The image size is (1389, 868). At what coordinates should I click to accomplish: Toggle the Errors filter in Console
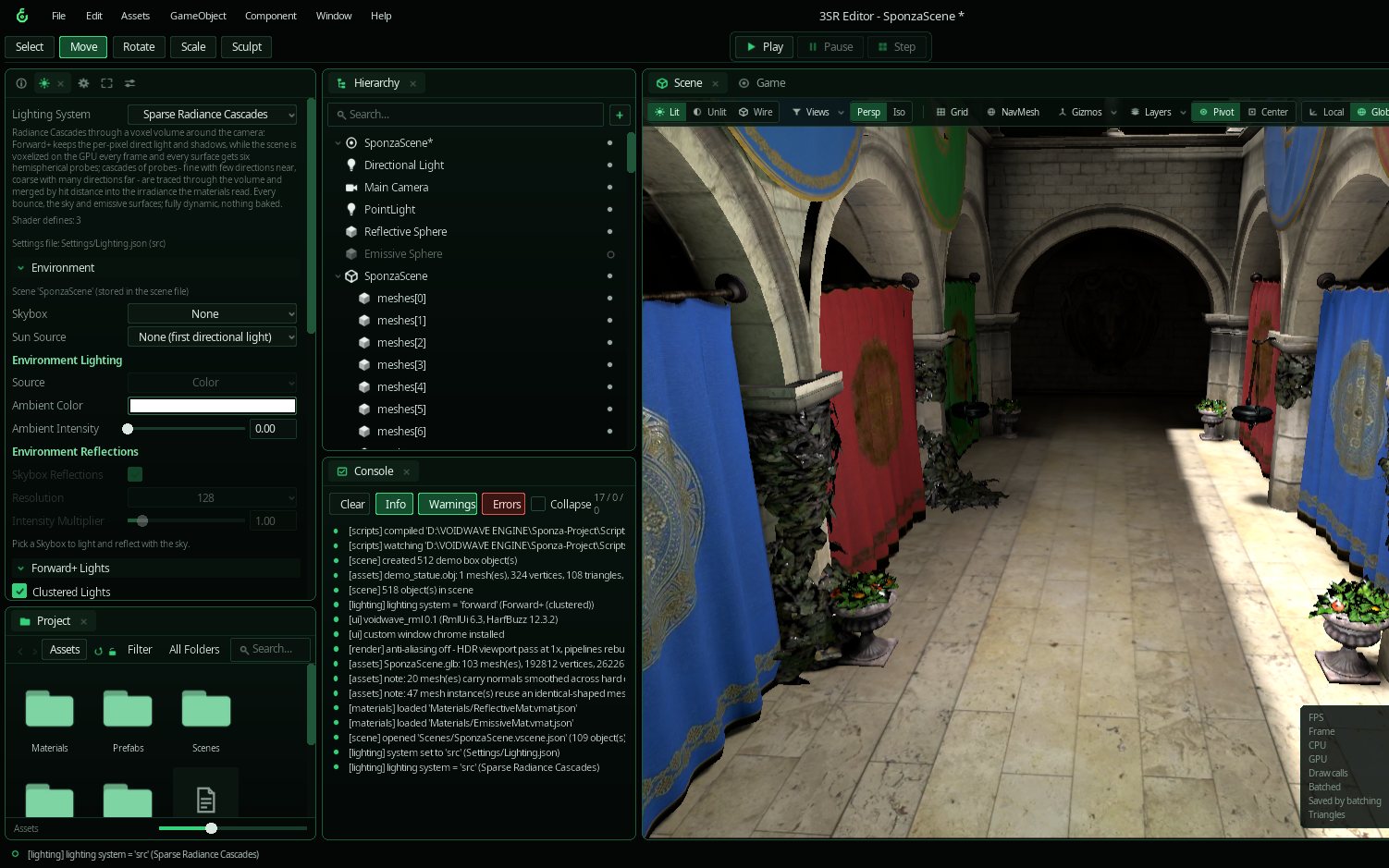(506, 504)
